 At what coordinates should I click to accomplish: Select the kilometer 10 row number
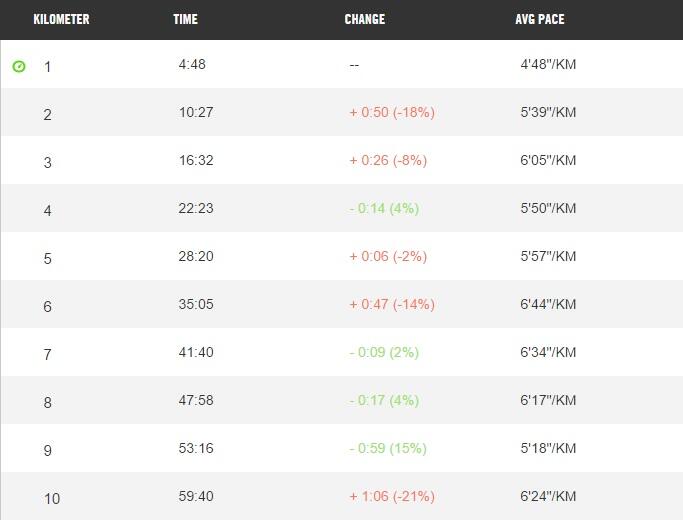51,499
